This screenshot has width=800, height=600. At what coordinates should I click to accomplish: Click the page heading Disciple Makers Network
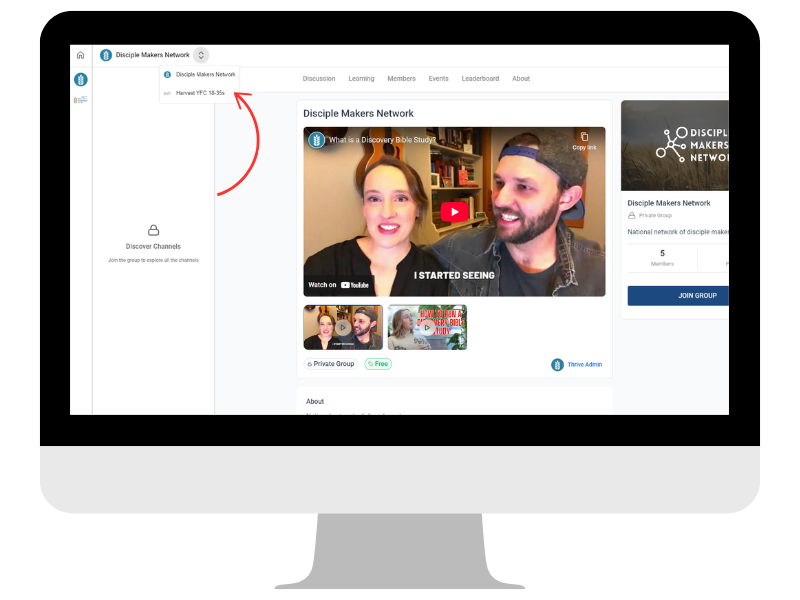coord(358,113)
